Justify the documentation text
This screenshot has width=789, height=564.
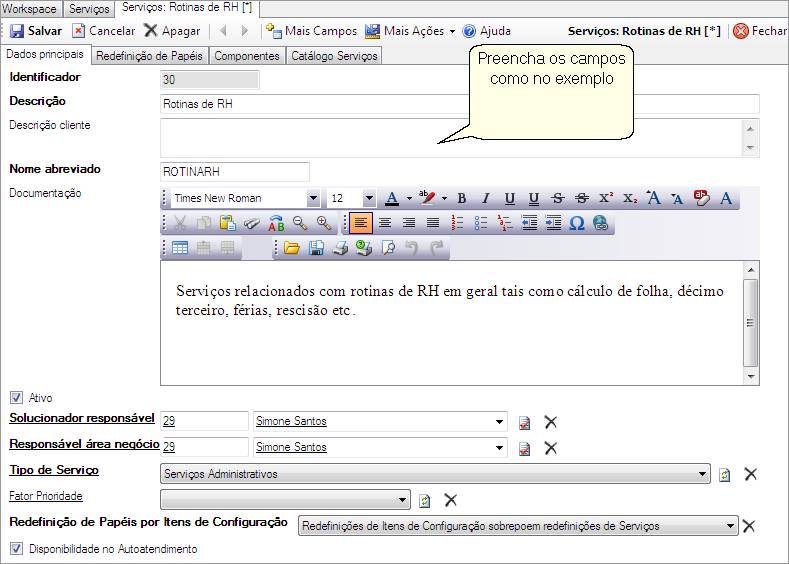click(433, 223)
